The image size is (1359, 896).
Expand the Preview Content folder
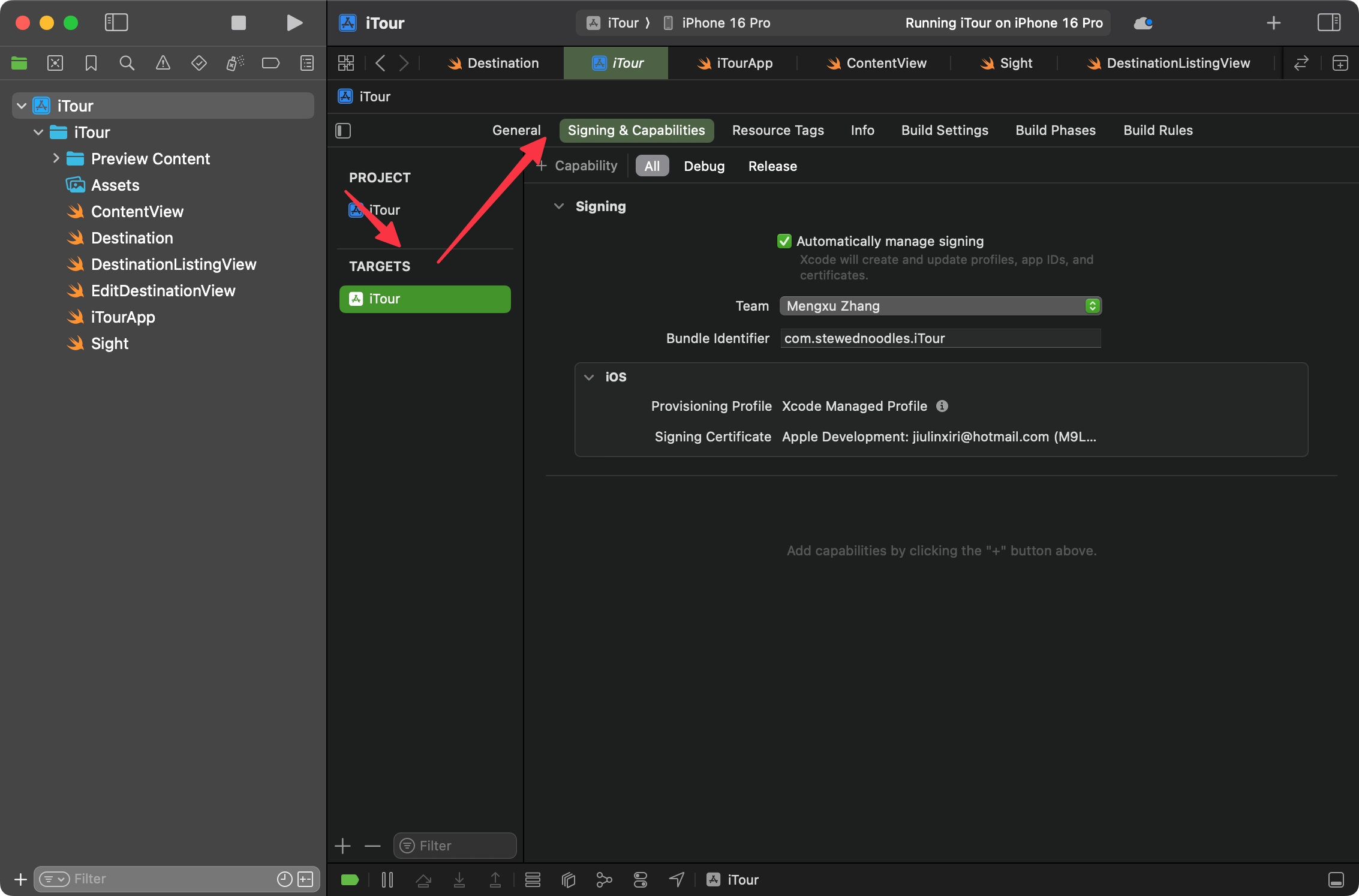(x=56, y=158)
